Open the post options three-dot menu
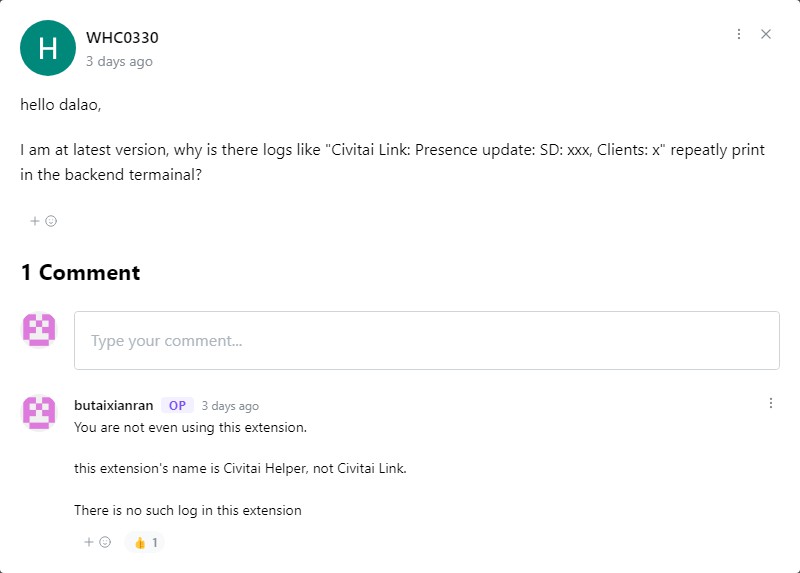Image resolution: width=800 pixels, height=573 pixels. click(x=739, y=34)
